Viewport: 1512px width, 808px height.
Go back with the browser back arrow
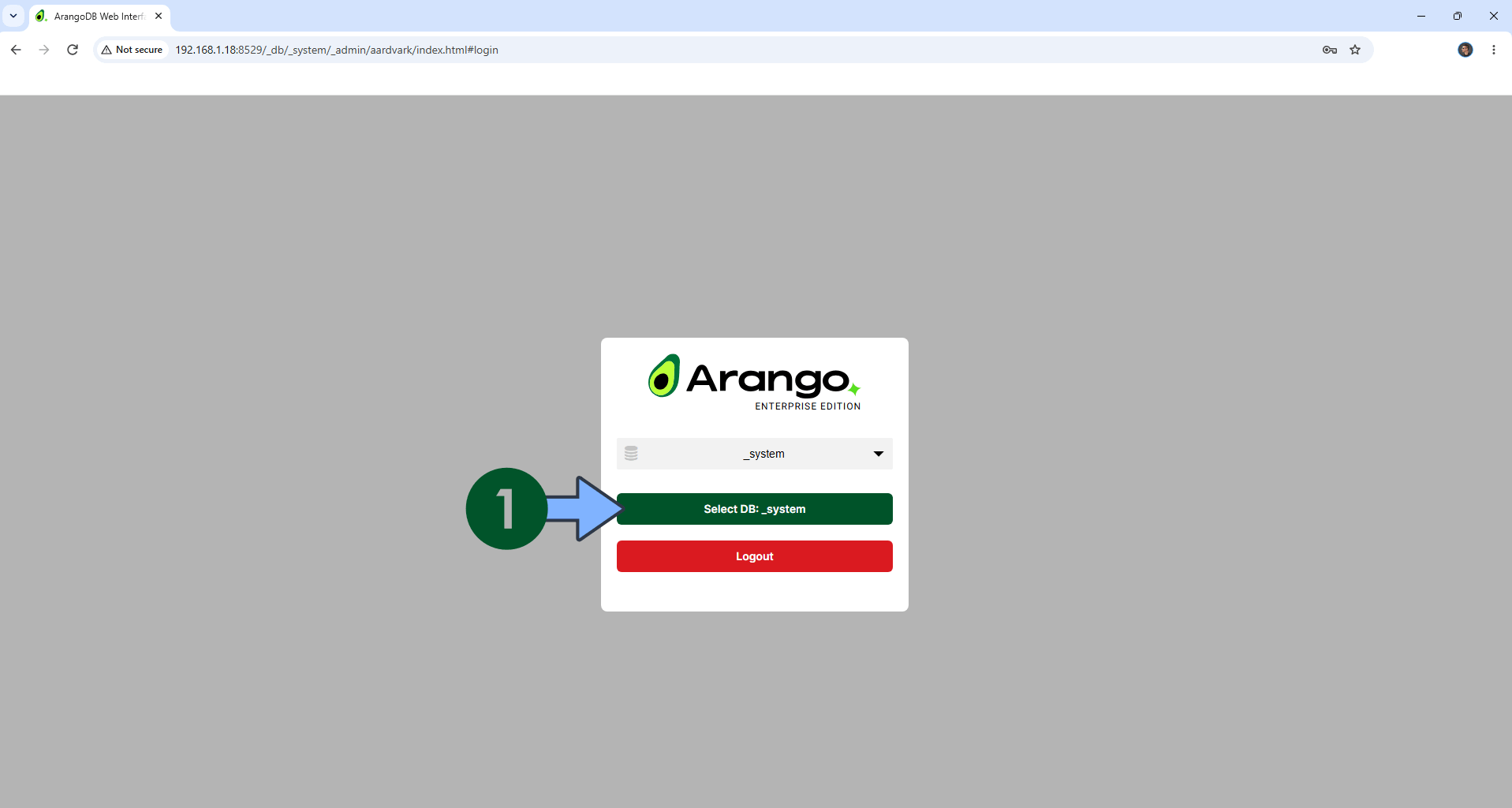pos(16,50)
